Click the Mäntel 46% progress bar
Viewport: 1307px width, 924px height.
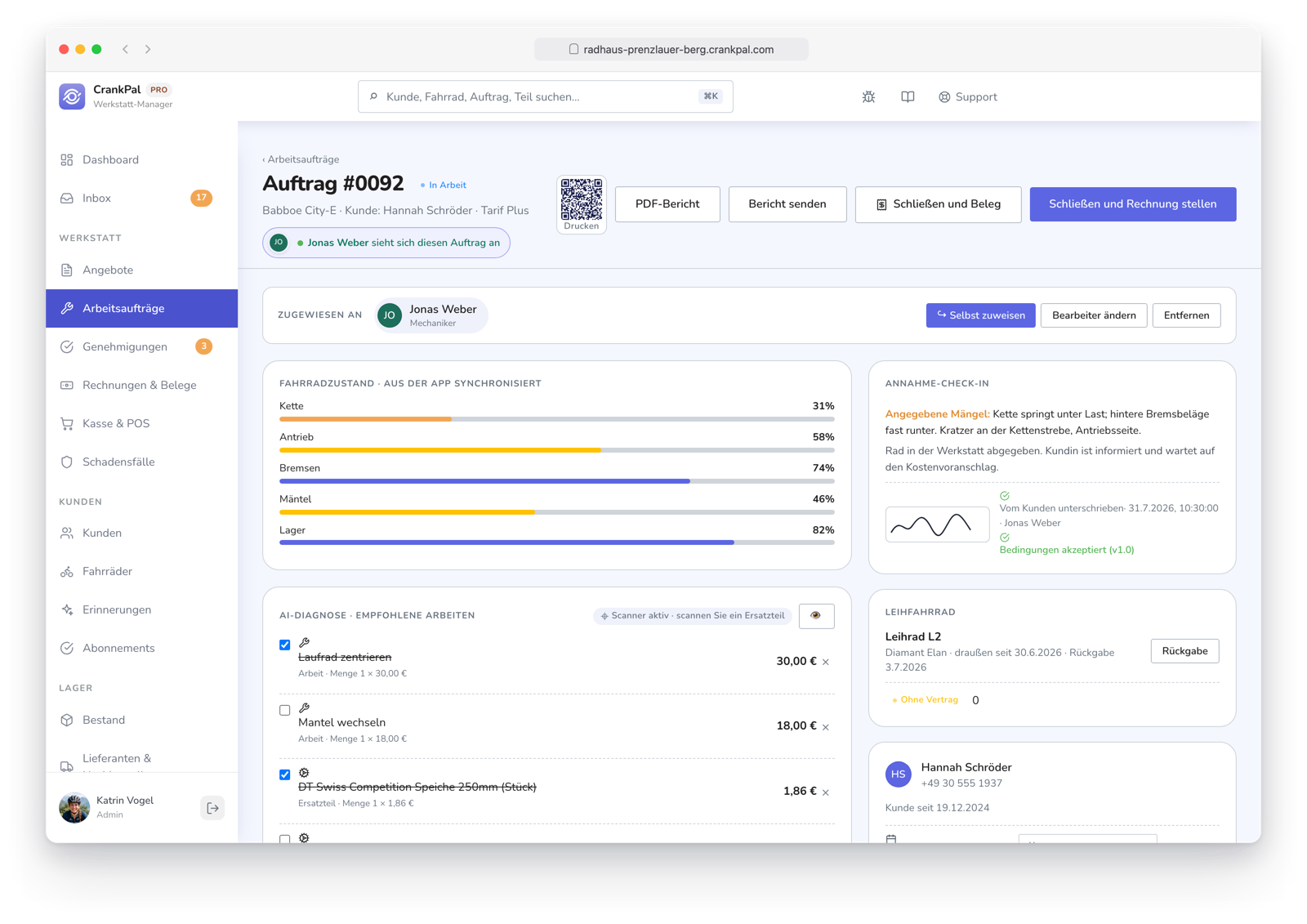(x=556, y=512)
